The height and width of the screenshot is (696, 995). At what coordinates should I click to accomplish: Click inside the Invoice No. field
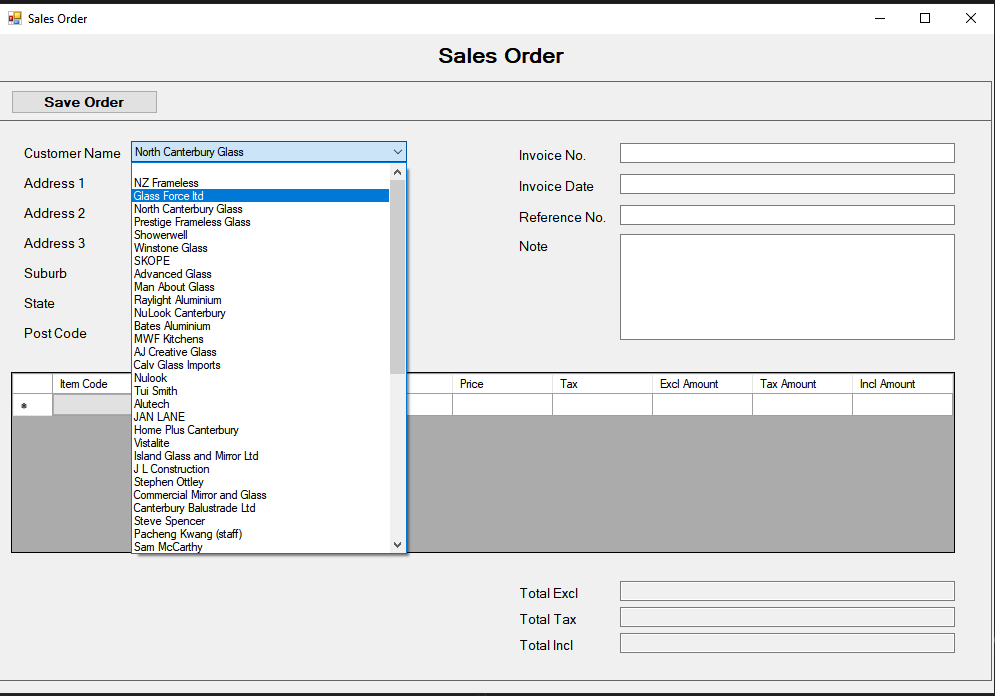786,152
